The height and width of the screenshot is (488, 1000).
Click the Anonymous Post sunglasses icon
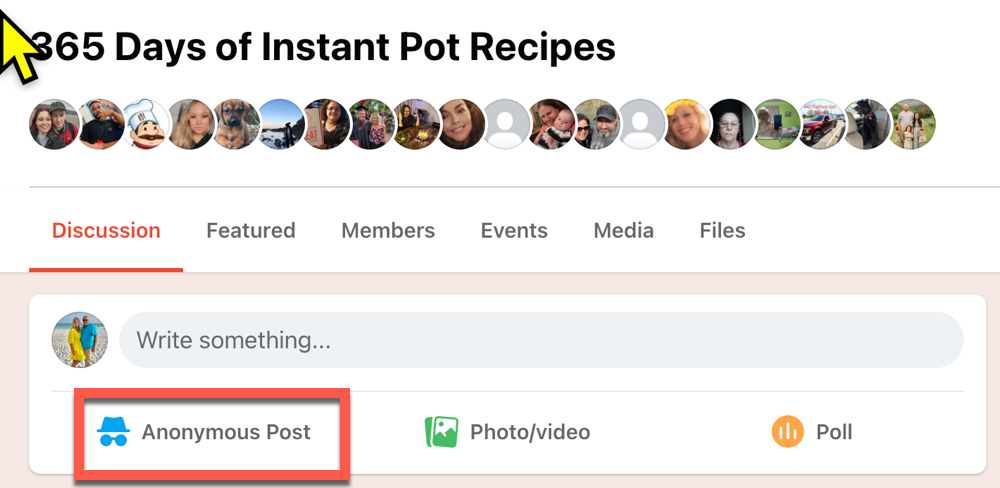[114, 432]
